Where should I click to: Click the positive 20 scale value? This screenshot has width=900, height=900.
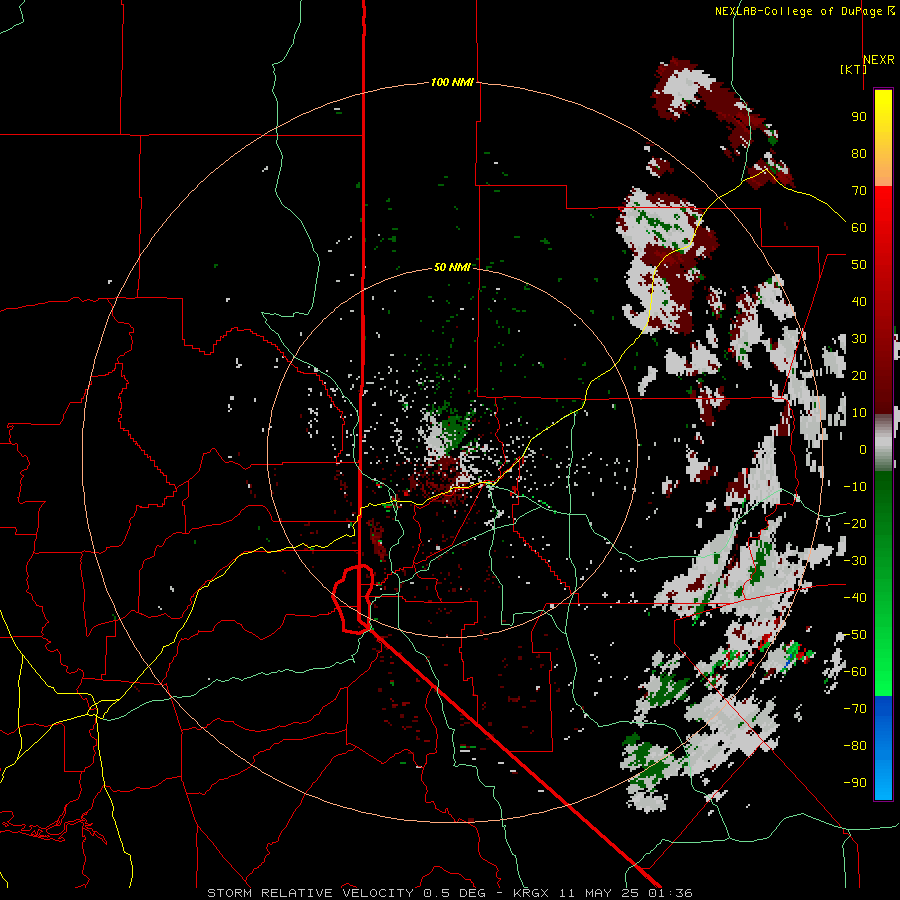859,376
